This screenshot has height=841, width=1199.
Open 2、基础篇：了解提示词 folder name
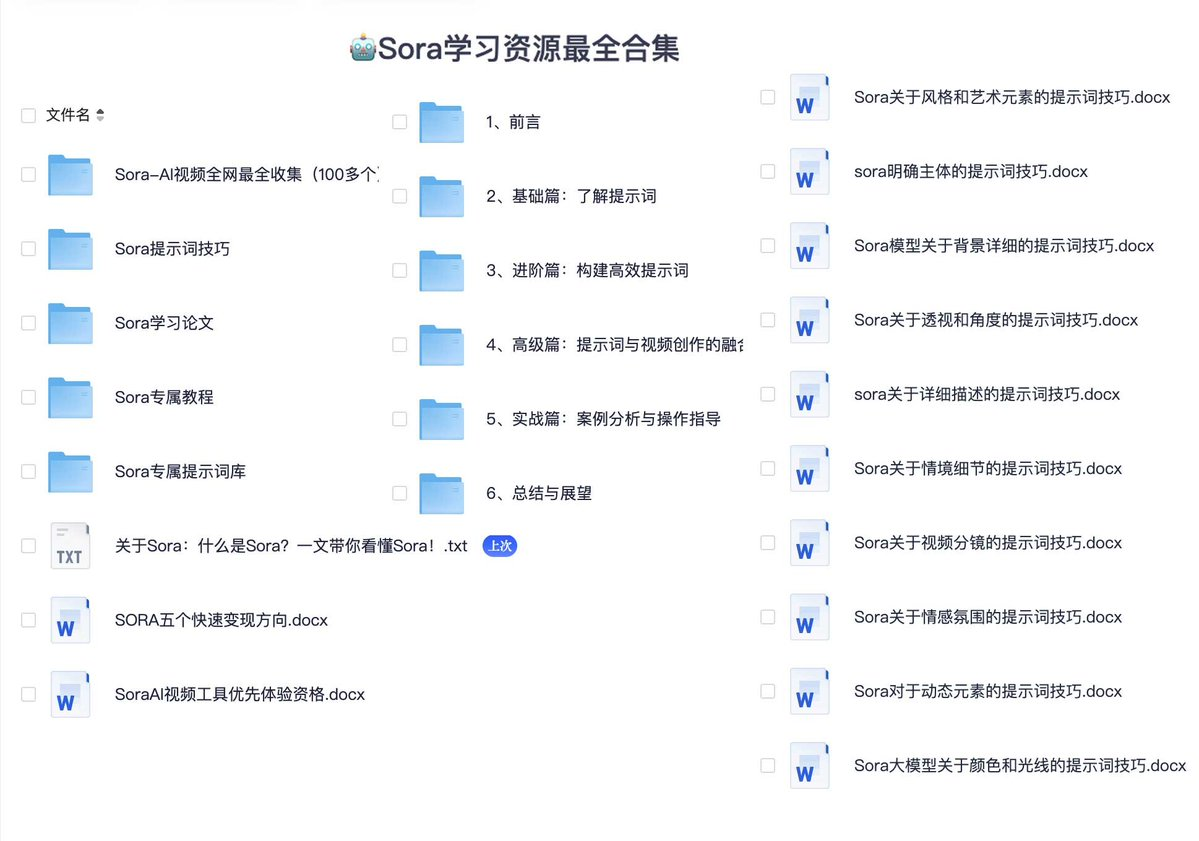[571, 196]
